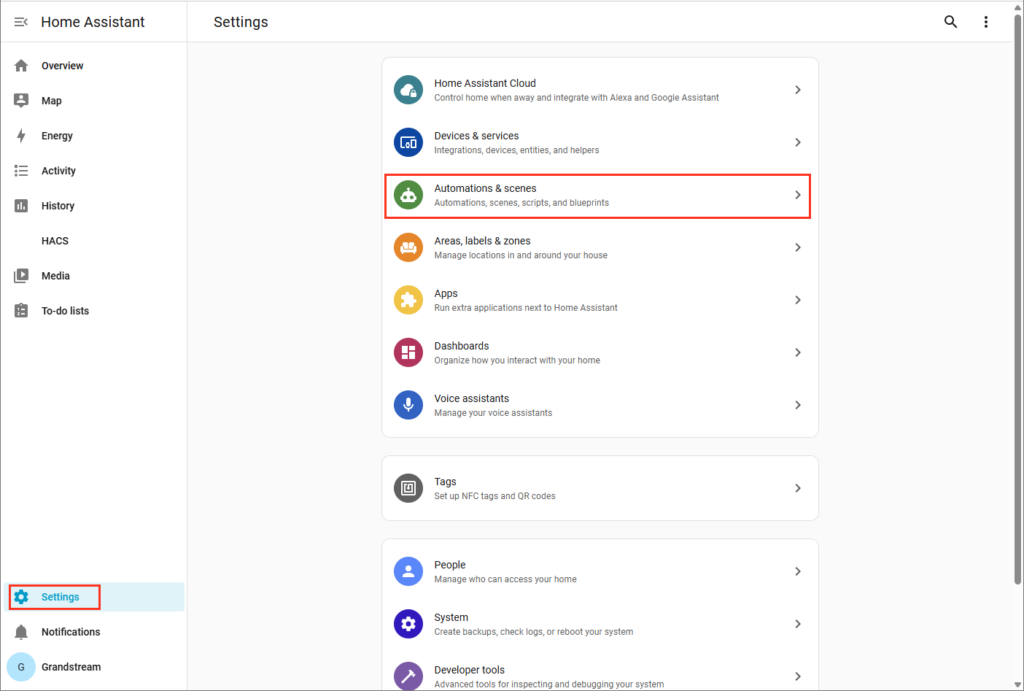The height and width of the screenshot is (691, 1024).
Task: Click the System gear icon
Action: [408, 624]
